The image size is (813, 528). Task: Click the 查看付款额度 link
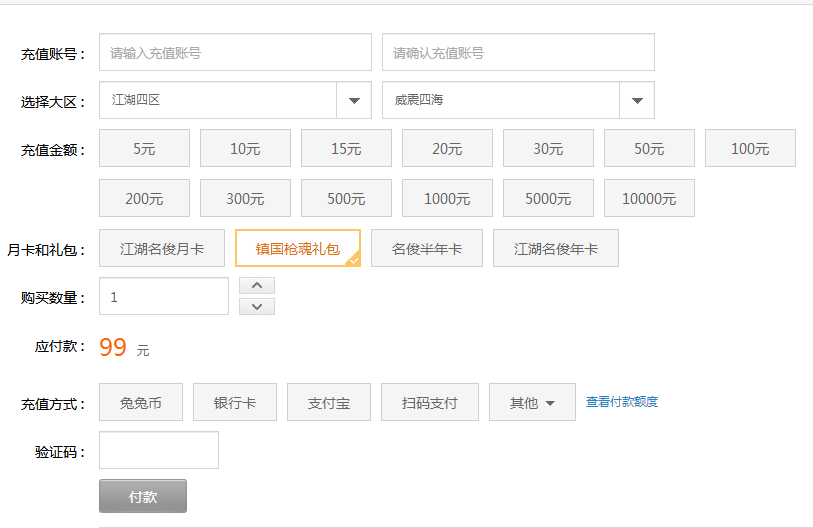click(x=621, y=402)
